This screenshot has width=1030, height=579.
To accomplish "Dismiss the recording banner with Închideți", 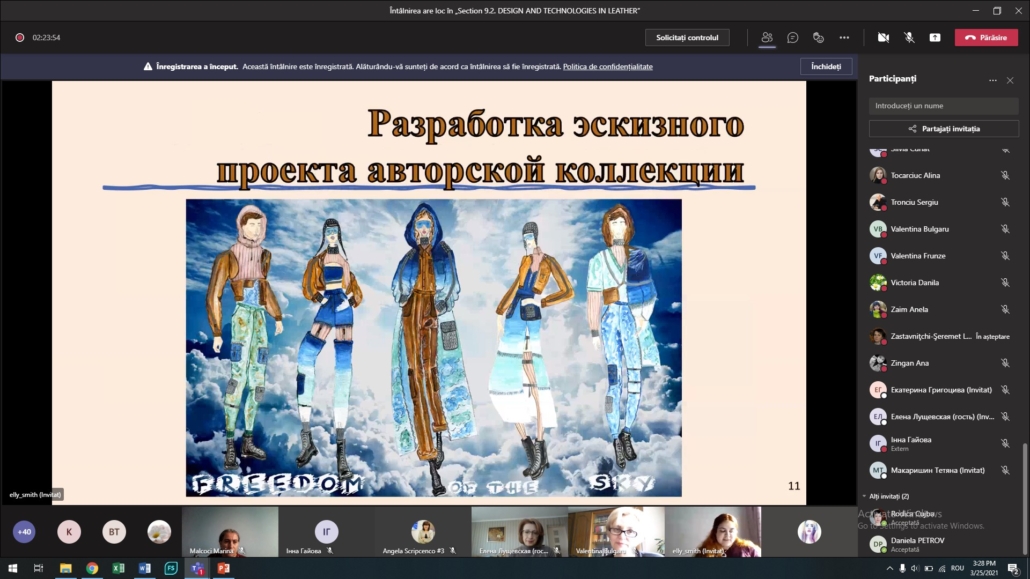I will pyautogui.click(x=826, y=66).
